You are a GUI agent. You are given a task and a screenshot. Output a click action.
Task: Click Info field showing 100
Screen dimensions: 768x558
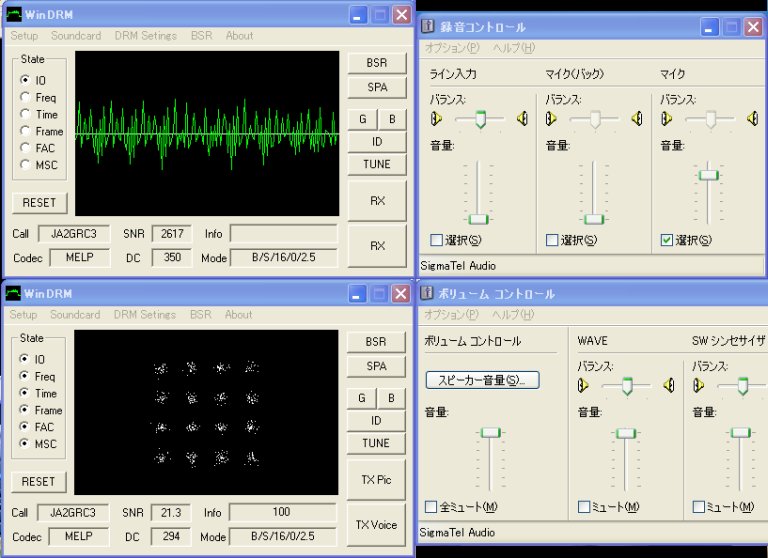(x=283, y=512)
